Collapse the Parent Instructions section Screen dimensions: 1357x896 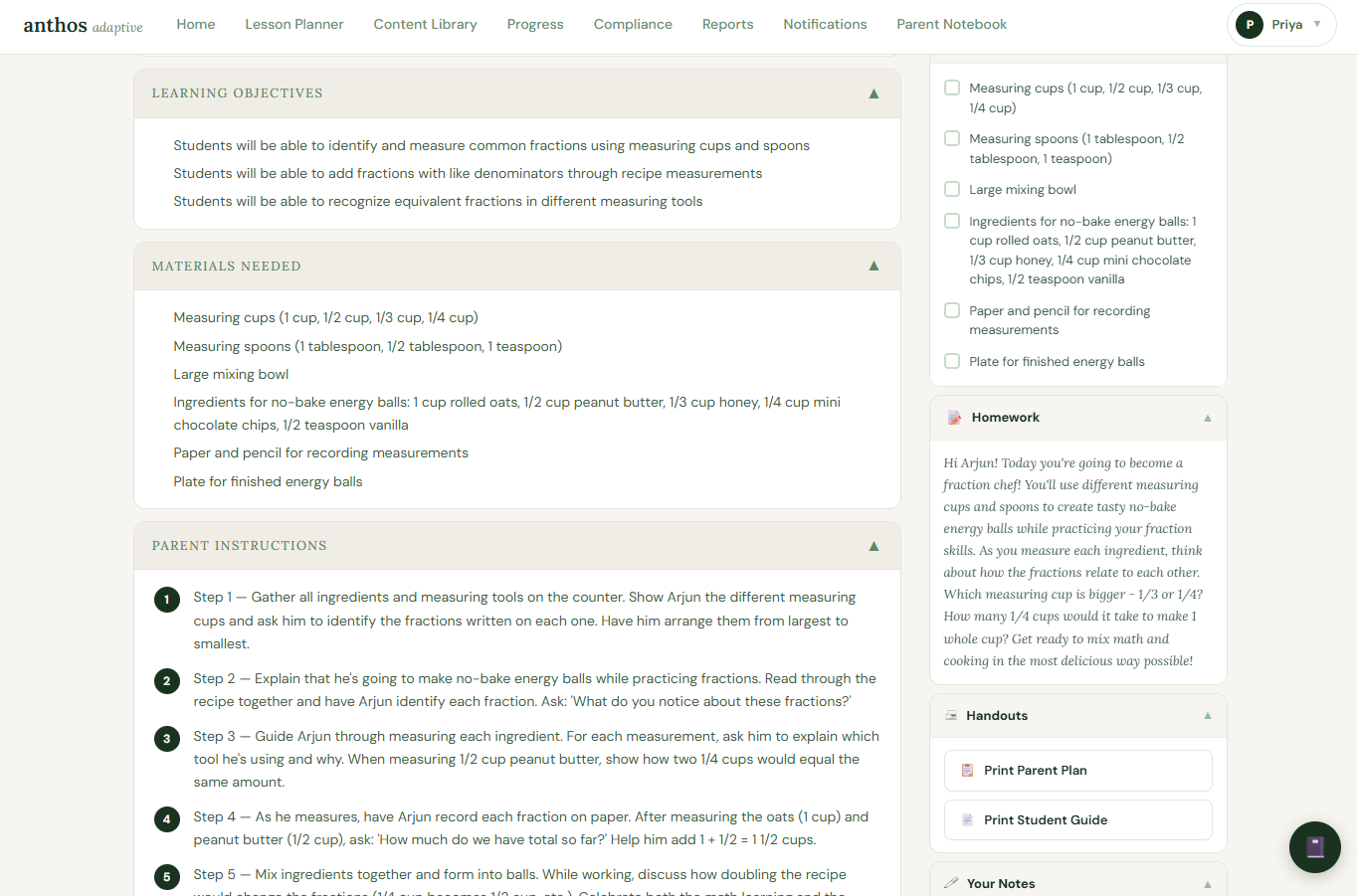[873, 545]
